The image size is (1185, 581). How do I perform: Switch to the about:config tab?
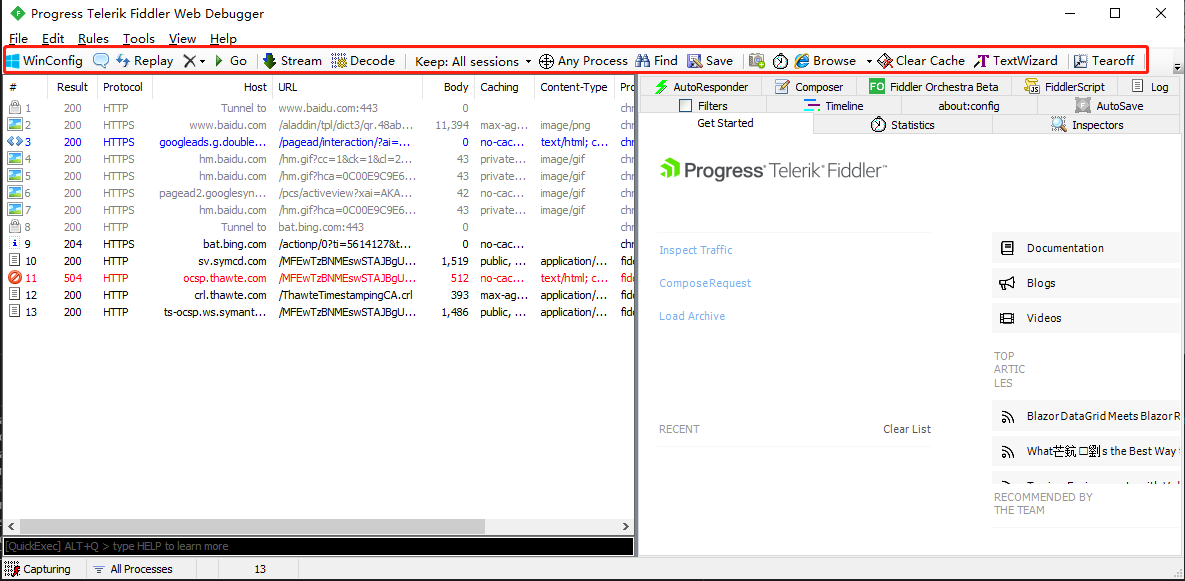click(x=968, y=106)
